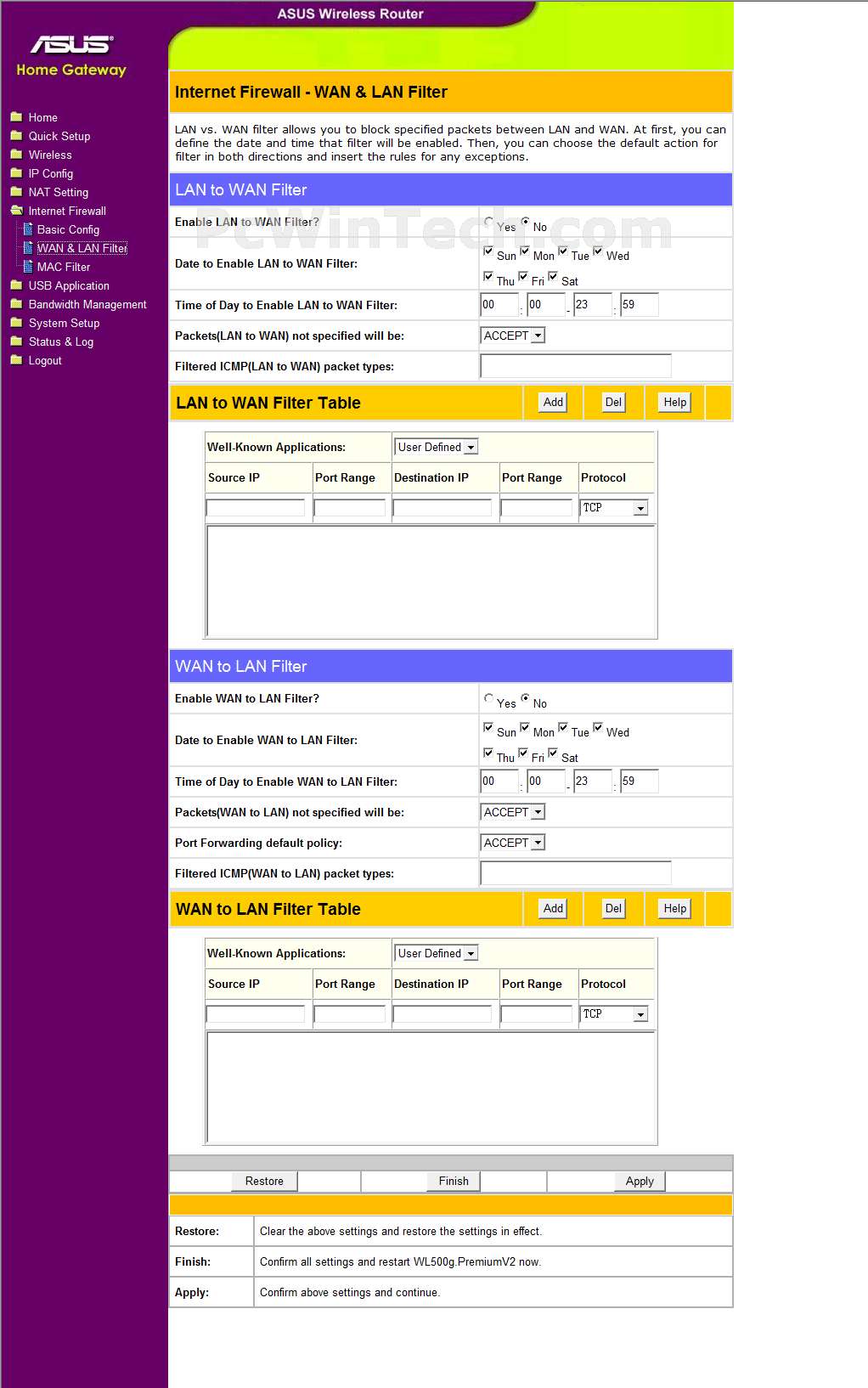Toggle Fri checkbox for LAN to WAN Filter
The width and height of the screenshot is (868, 1388).
(x=523, y=277)
